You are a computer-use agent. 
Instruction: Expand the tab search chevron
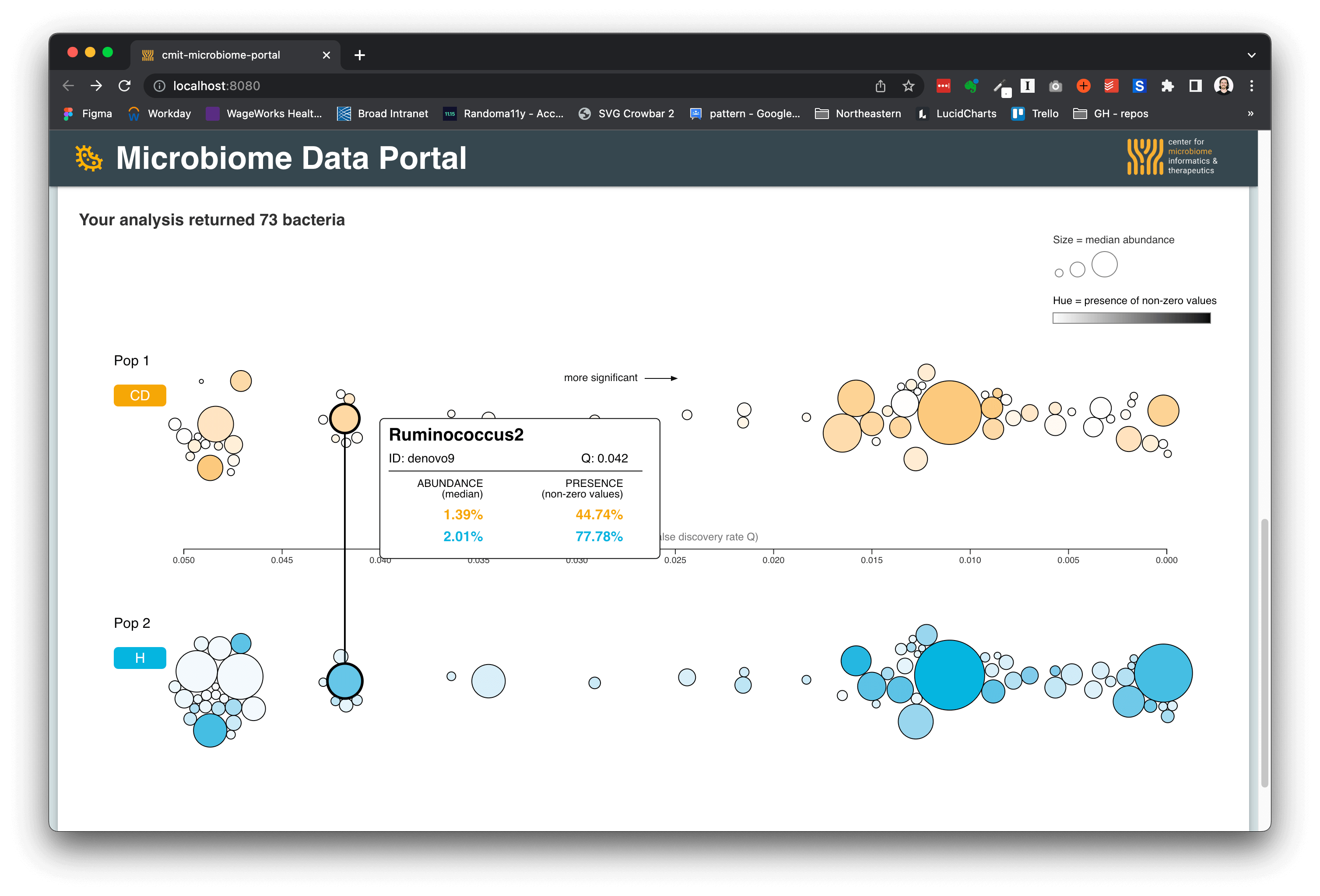pyautogui.click(x=1251, y=55)
